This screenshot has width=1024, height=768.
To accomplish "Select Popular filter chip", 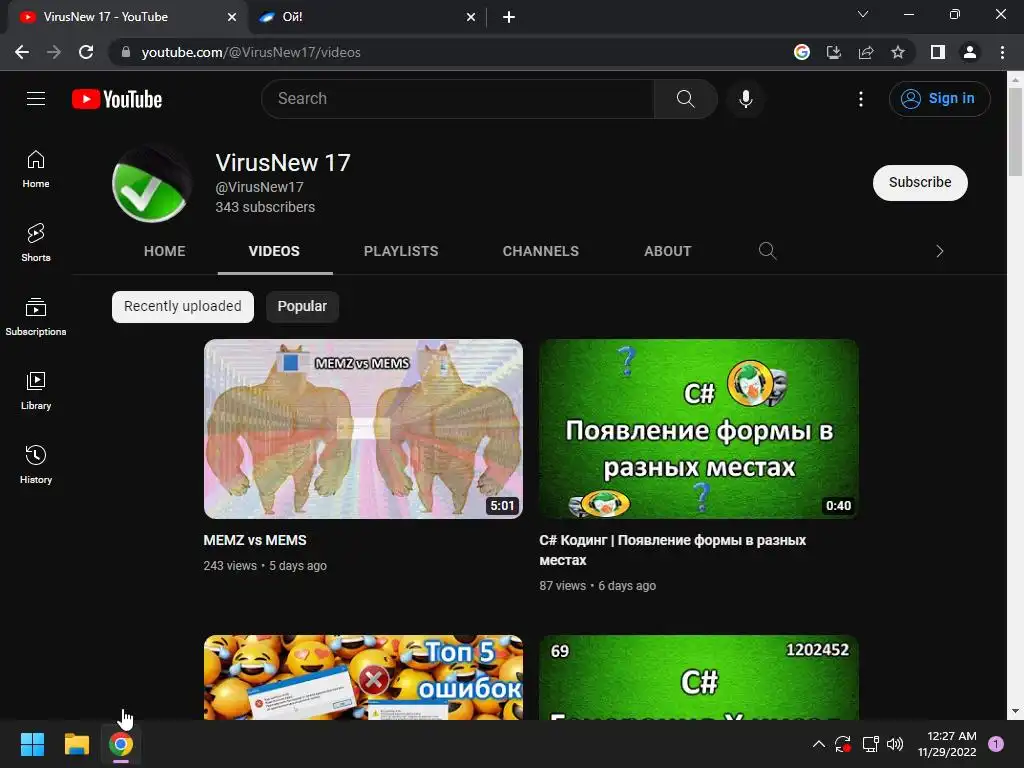I will 302,306.
